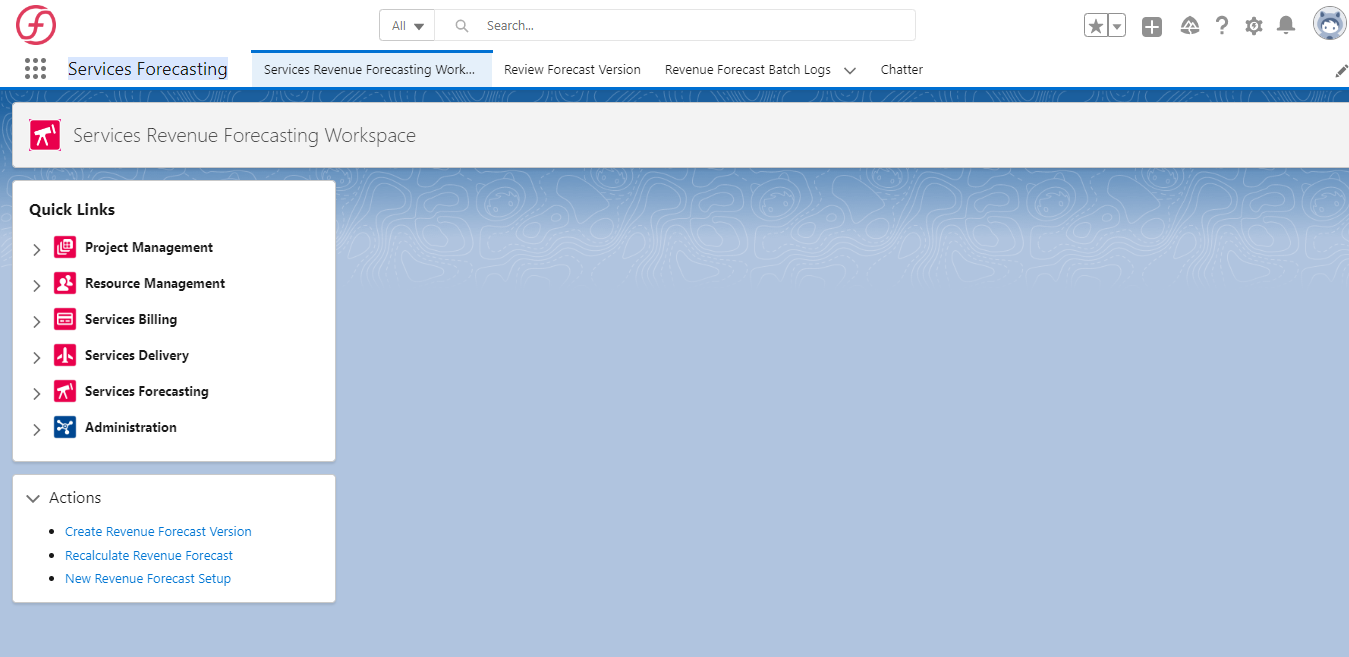Open the Notifications bell
This screenshot has height=657, width=1349.
pyautogui.click(x=1286, y=26)
